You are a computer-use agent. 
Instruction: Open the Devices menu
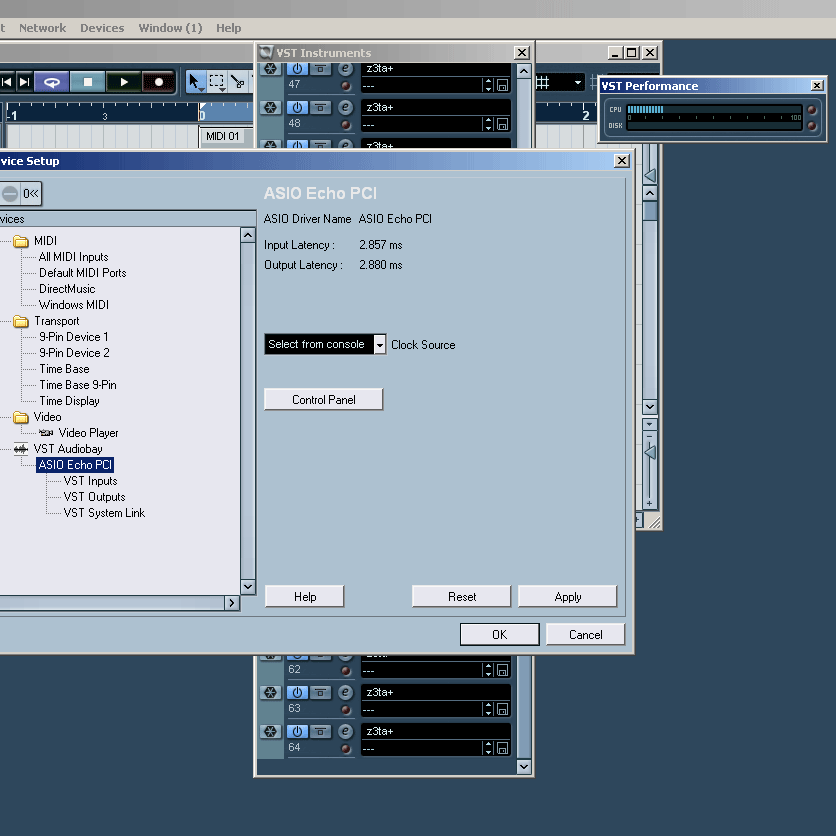102,28
